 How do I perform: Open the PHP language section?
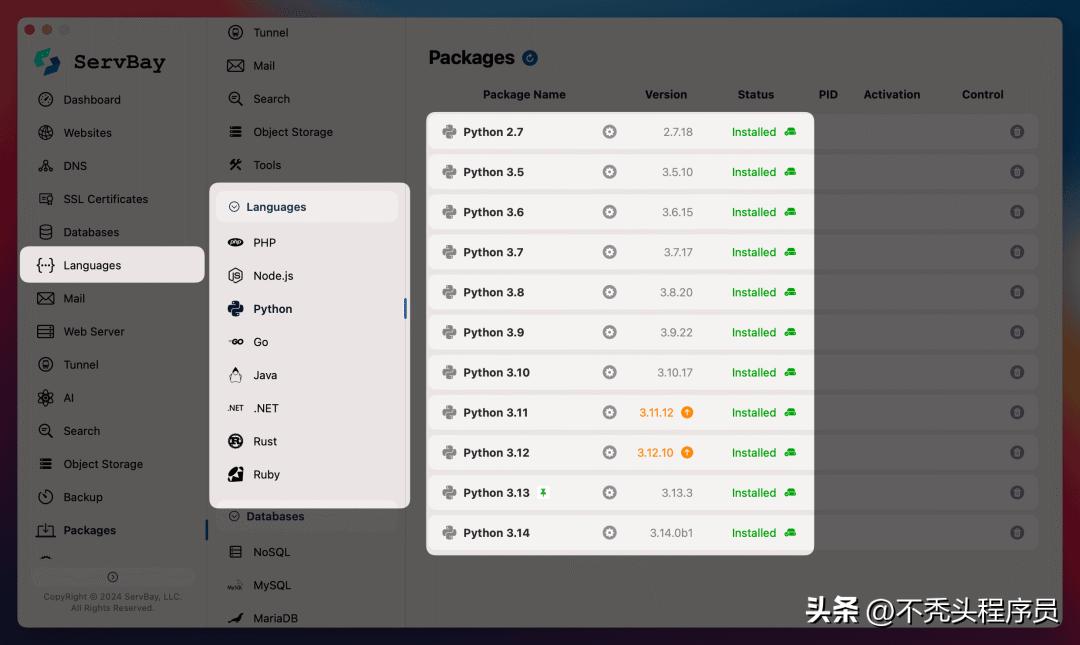click(262, 242)
